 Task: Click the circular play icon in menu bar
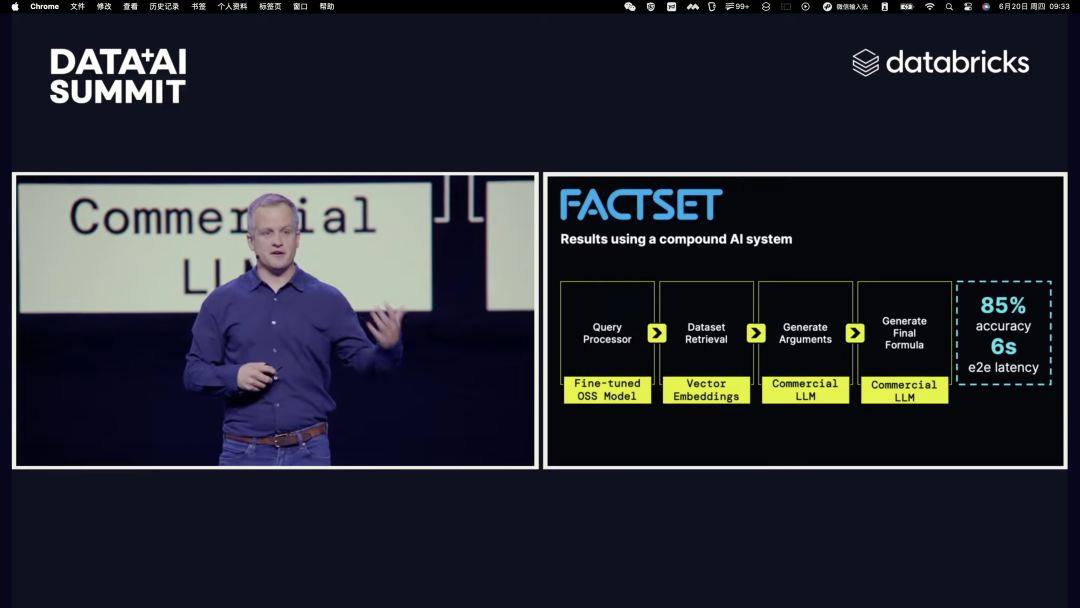(805, 6)
